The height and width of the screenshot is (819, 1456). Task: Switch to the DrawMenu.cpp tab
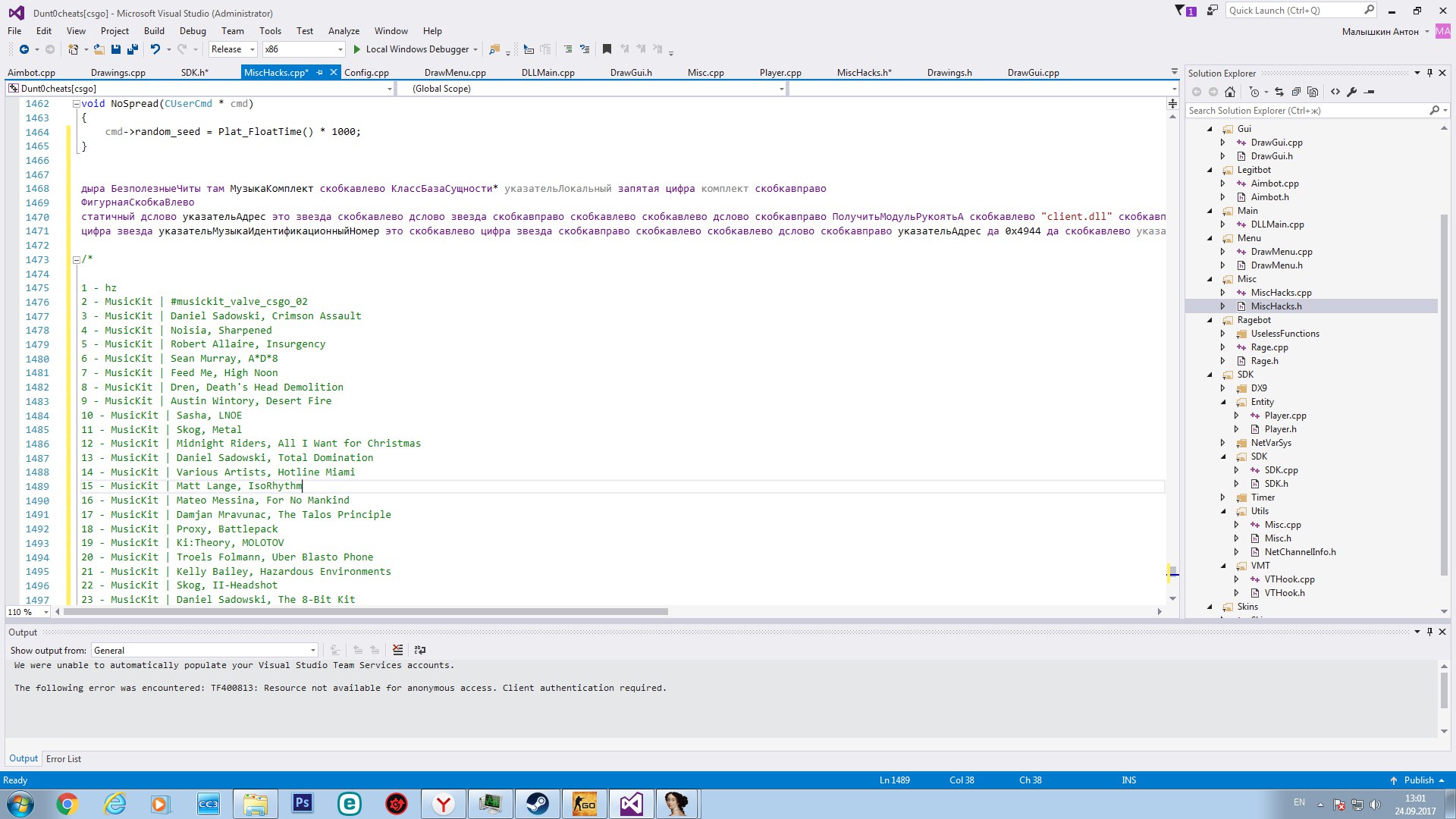click(x=455, y=73)
